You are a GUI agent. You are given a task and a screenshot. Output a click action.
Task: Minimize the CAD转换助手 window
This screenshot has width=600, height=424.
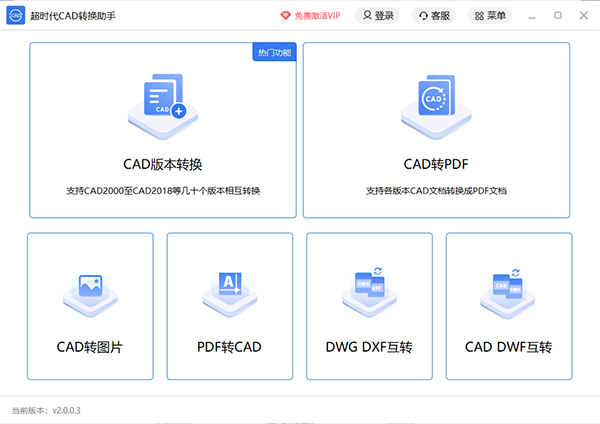click(532, 16)
